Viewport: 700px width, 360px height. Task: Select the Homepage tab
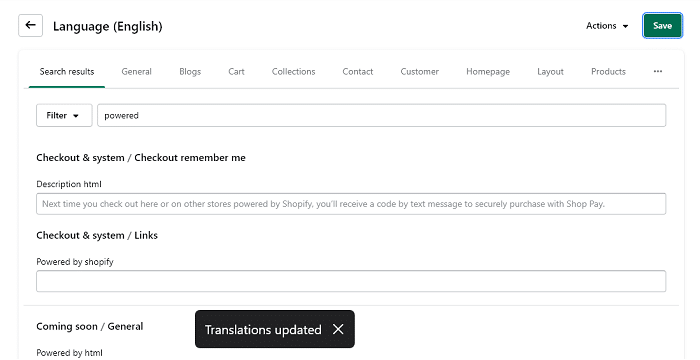click(x=488, y=71)
